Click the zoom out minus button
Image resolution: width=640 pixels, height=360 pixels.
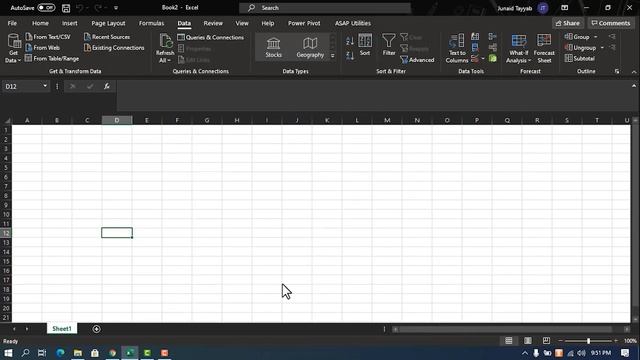tap(560, 341)
